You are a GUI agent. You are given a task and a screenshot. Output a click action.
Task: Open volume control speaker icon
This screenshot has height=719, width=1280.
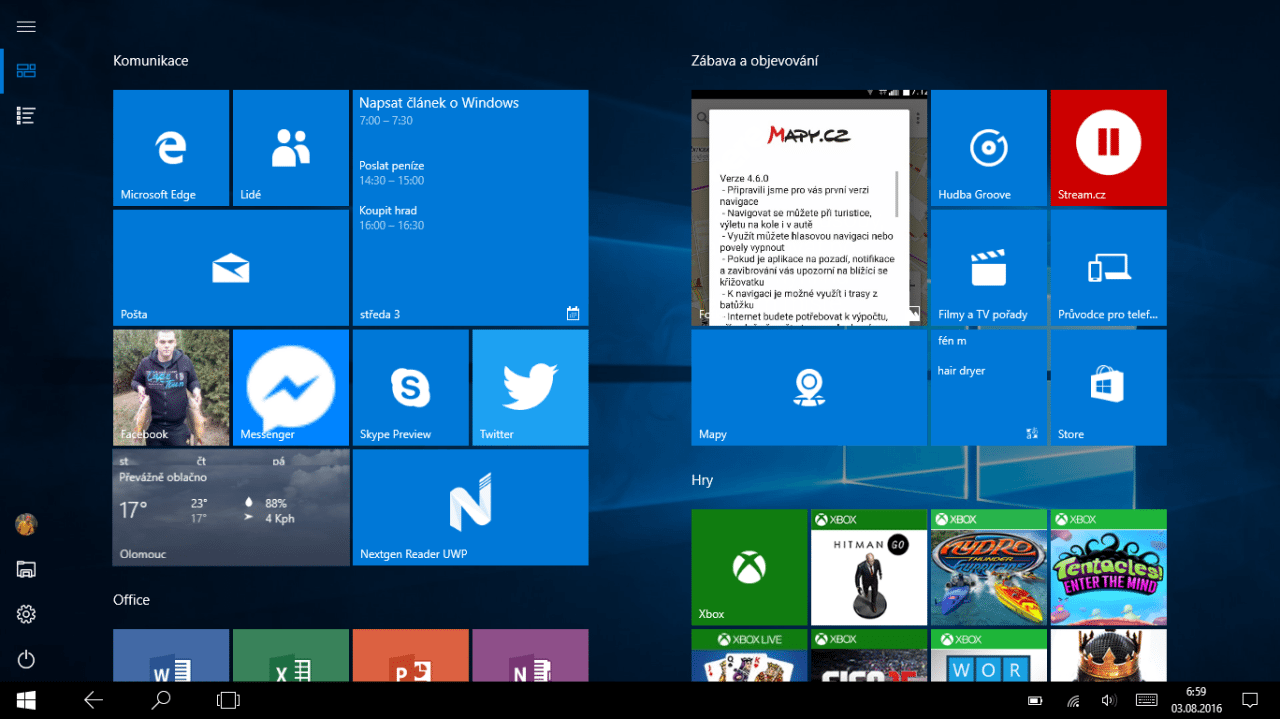click(x=1108, y=700)
